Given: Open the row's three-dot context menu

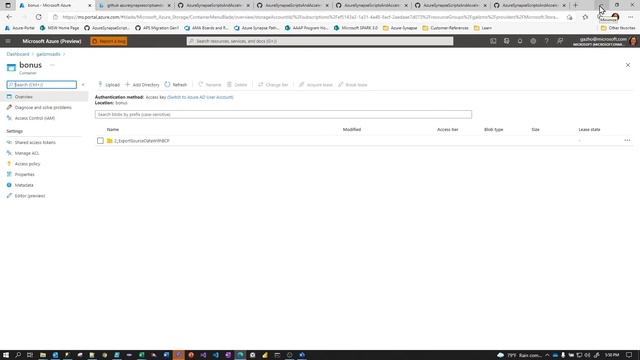Looking at the screenshot, I should tap(627, 140).
